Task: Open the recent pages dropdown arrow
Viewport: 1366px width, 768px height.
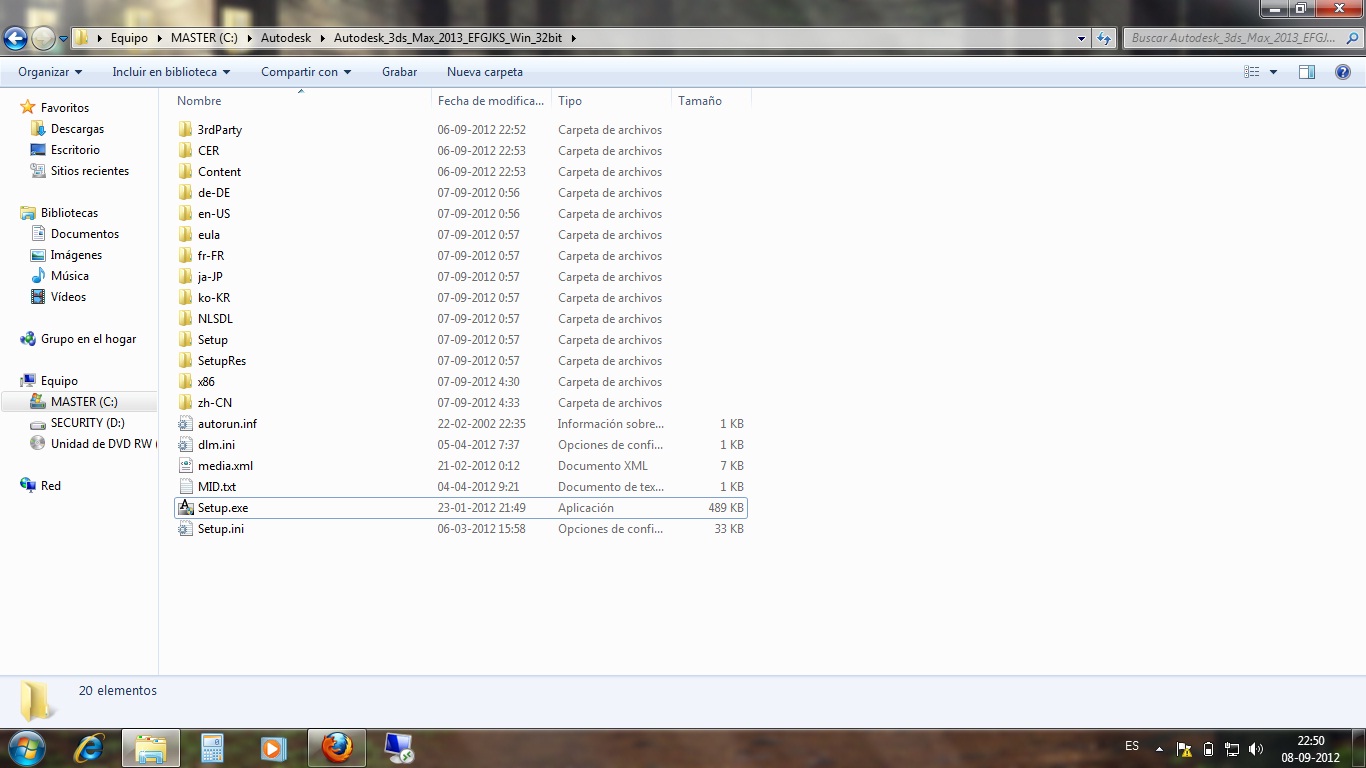Action: [x=63, y=39]
